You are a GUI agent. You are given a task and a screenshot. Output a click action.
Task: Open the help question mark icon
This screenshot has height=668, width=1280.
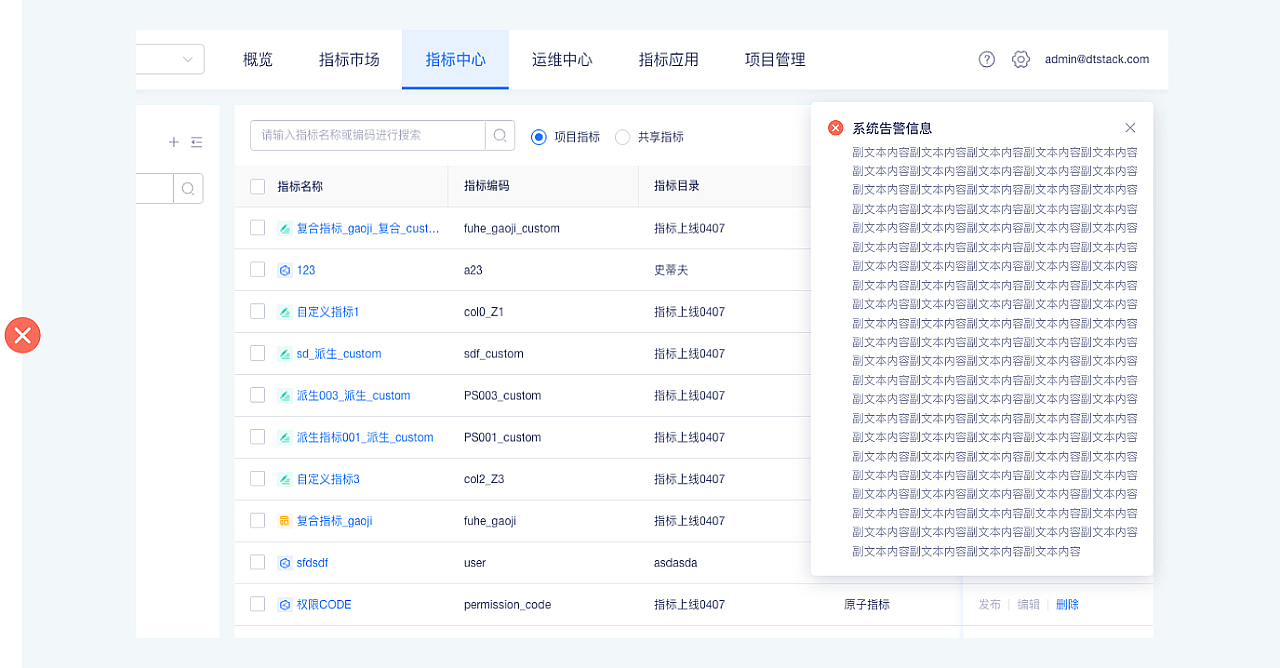[987, 59]
